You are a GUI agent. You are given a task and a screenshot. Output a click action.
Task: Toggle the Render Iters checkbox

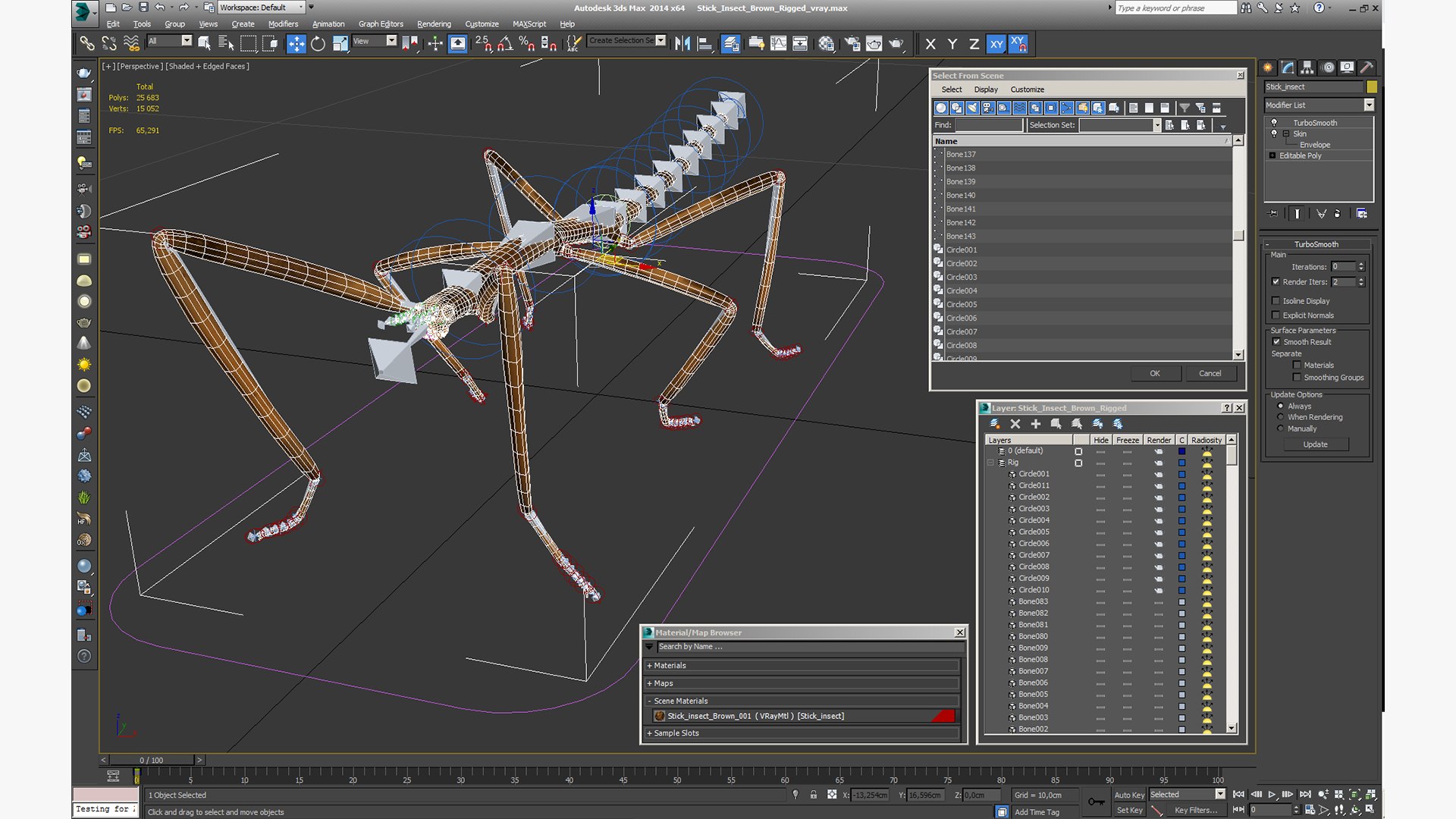[1276, 282]
